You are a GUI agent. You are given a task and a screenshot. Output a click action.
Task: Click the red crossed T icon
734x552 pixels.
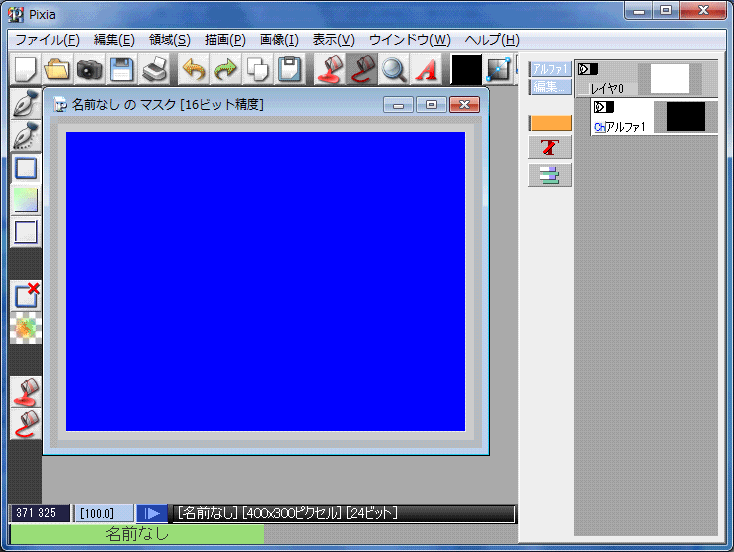[x=550, y=147]
